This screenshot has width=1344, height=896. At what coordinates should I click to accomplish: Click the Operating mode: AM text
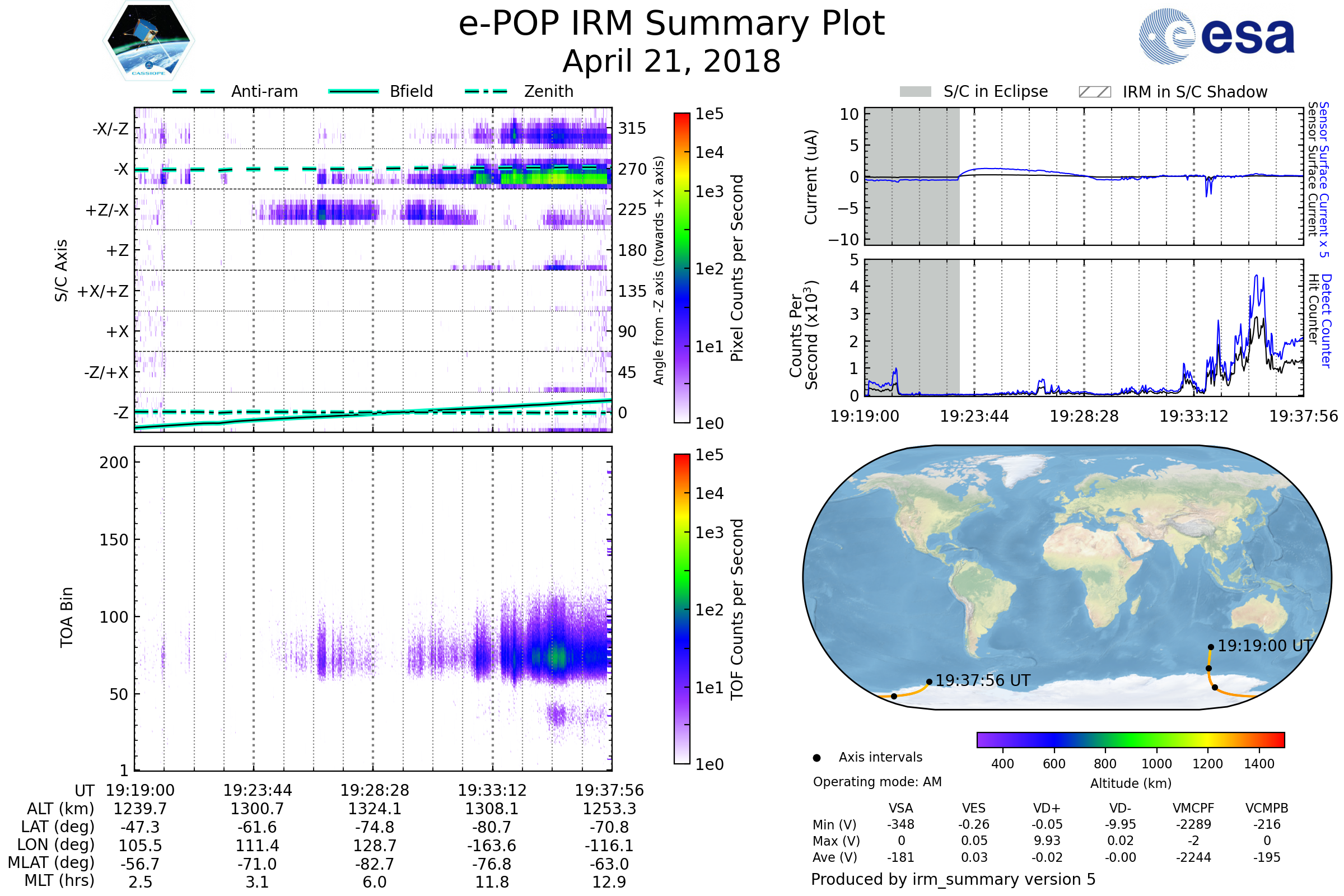pos(877,782)
